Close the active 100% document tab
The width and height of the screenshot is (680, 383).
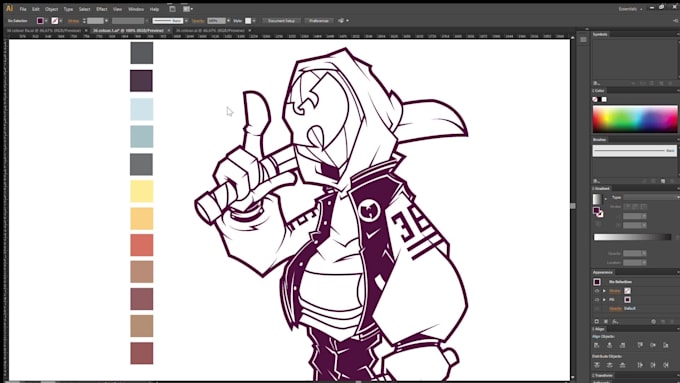pos(169,30)
